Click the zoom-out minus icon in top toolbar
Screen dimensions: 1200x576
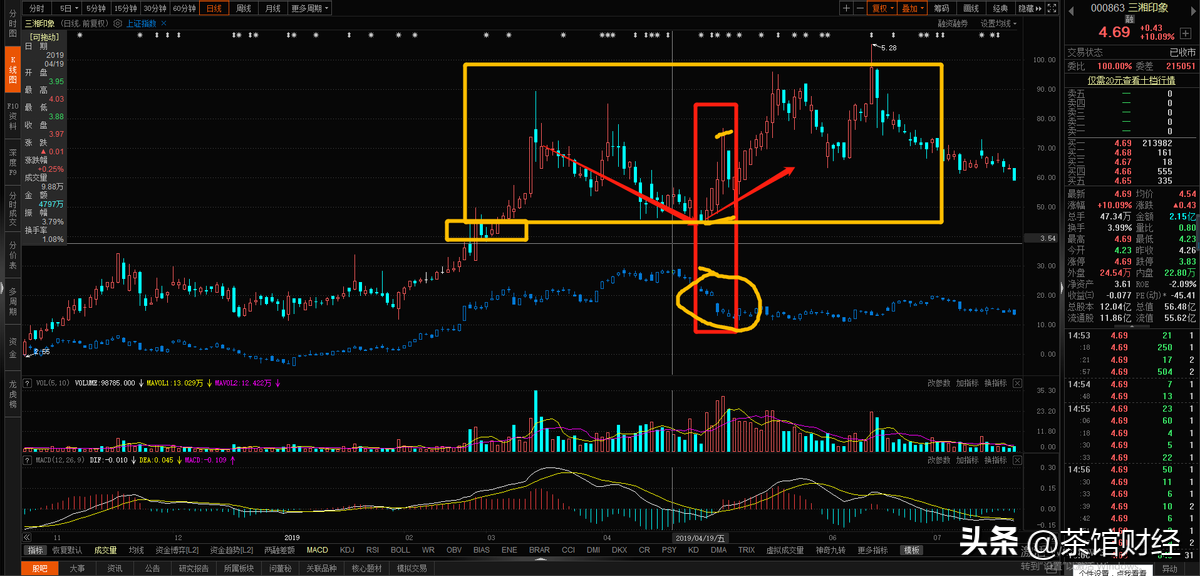click(861, 8)
